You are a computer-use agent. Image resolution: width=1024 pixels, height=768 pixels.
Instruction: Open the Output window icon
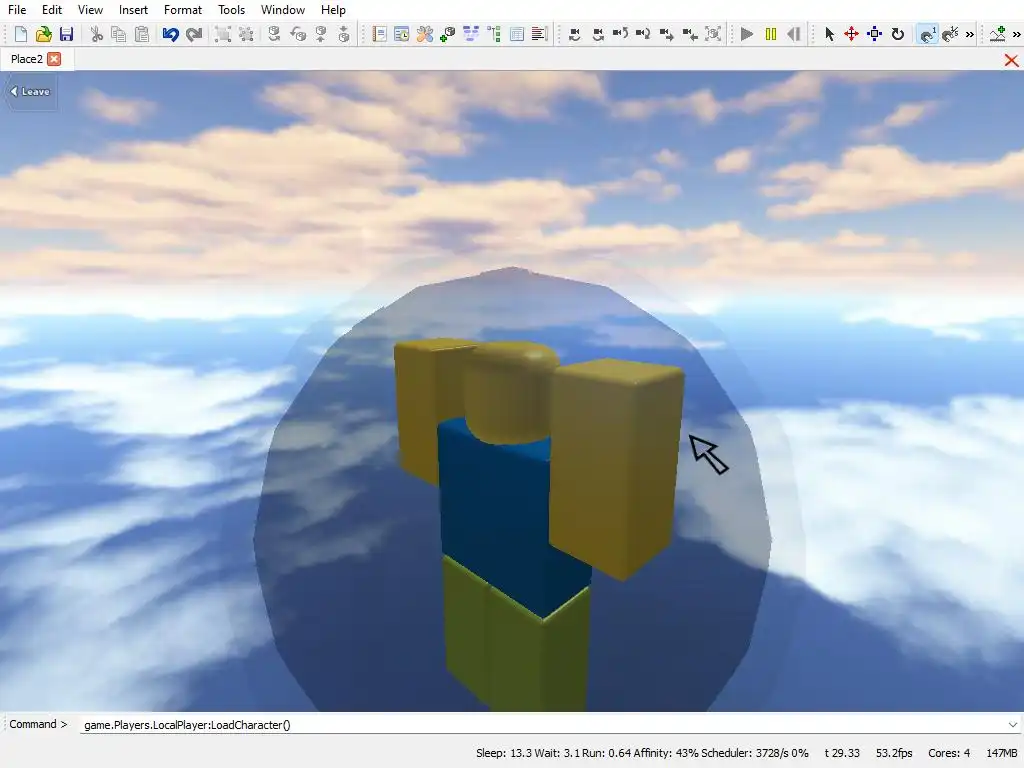pyautogui.click(x=517, y=34)
